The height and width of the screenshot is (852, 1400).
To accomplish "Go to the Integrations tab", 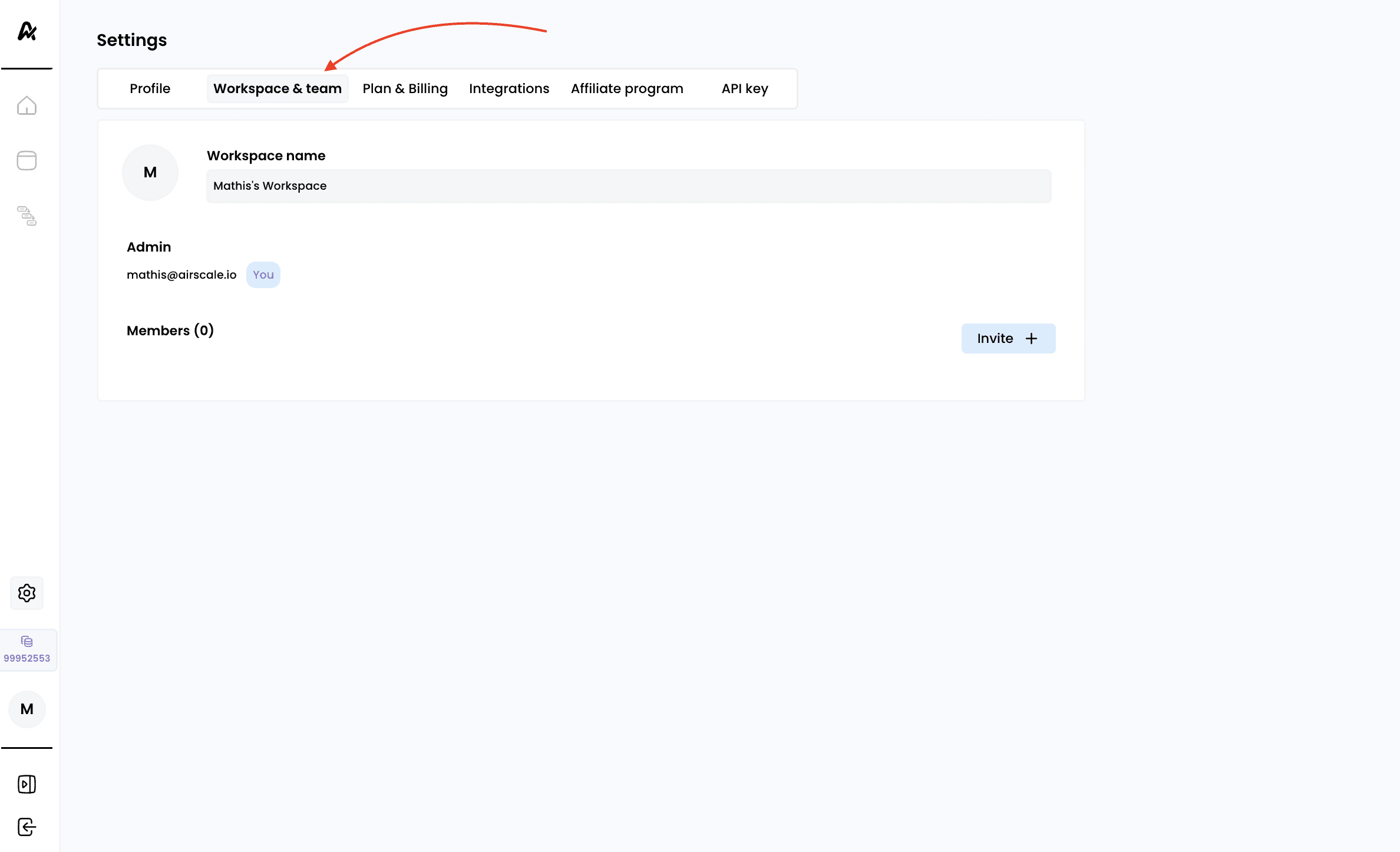I will coord(509,88).
